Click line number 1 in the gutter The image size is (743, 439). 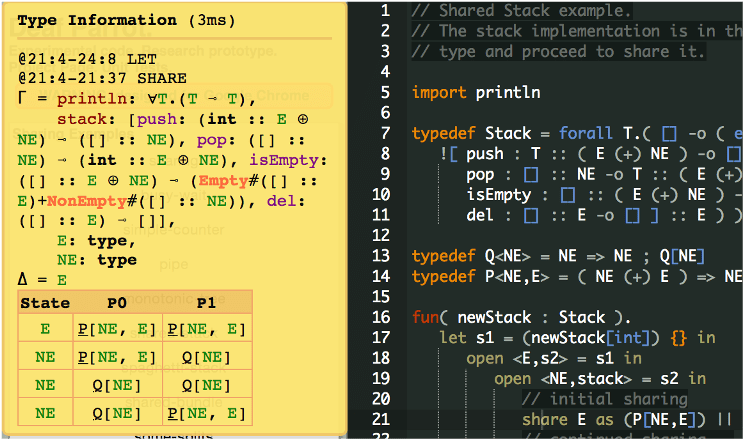click(384, 11)
